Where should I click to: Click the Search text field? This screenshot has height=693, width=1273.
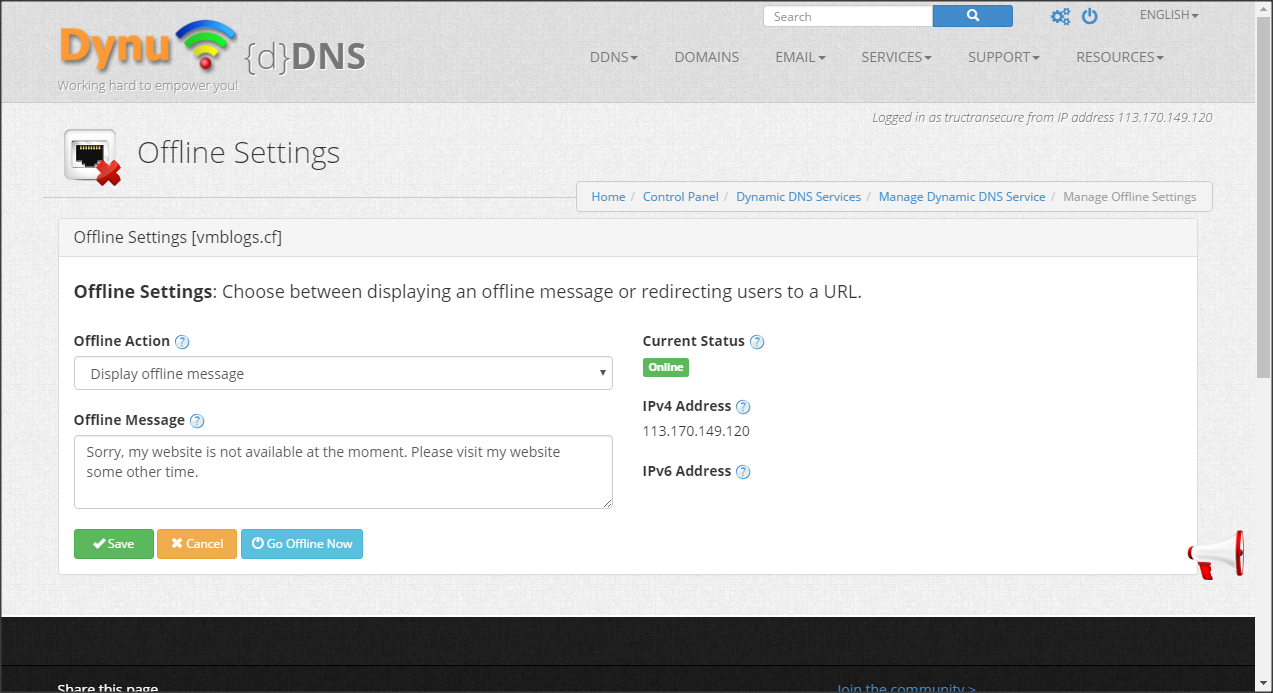coord(848,16)
